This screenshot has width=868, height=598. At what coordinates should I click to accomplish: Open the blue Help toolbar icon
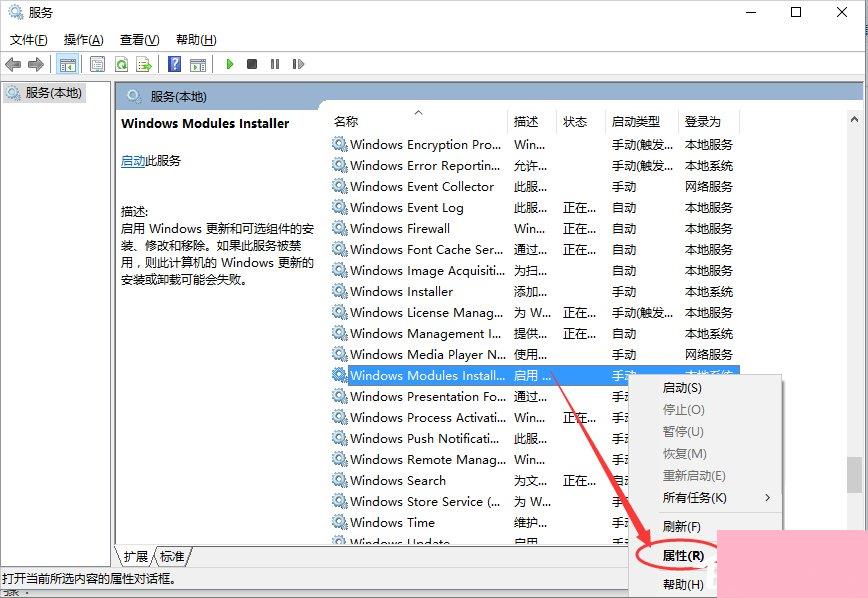click(x=174, y=64)
